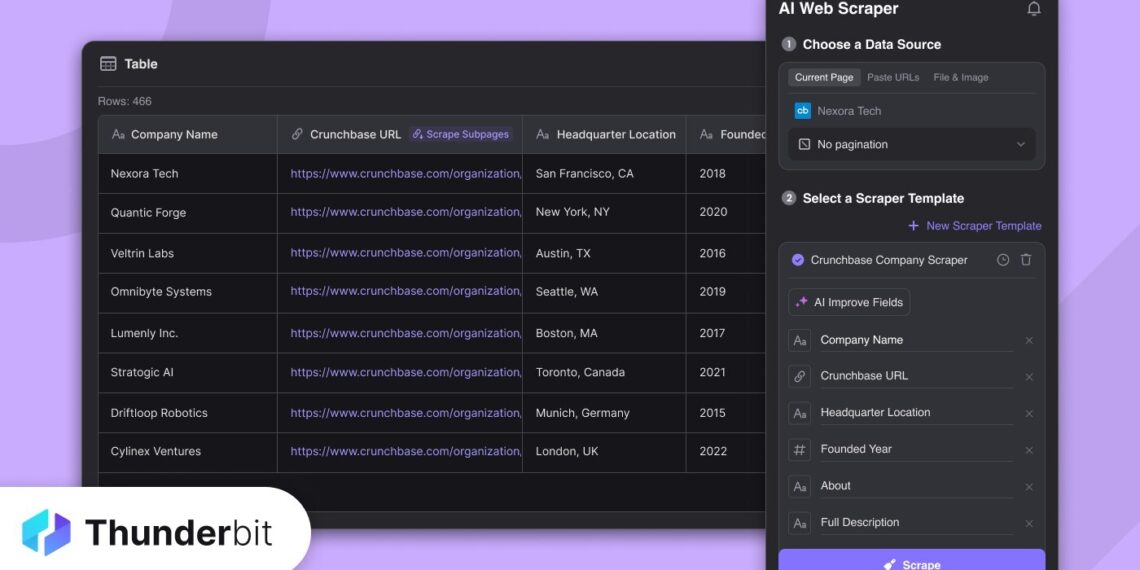Viewport: 1140px width, 570px height.
Task: Click the Toronto, Canada cell
Action: click(x=604, y=372)
